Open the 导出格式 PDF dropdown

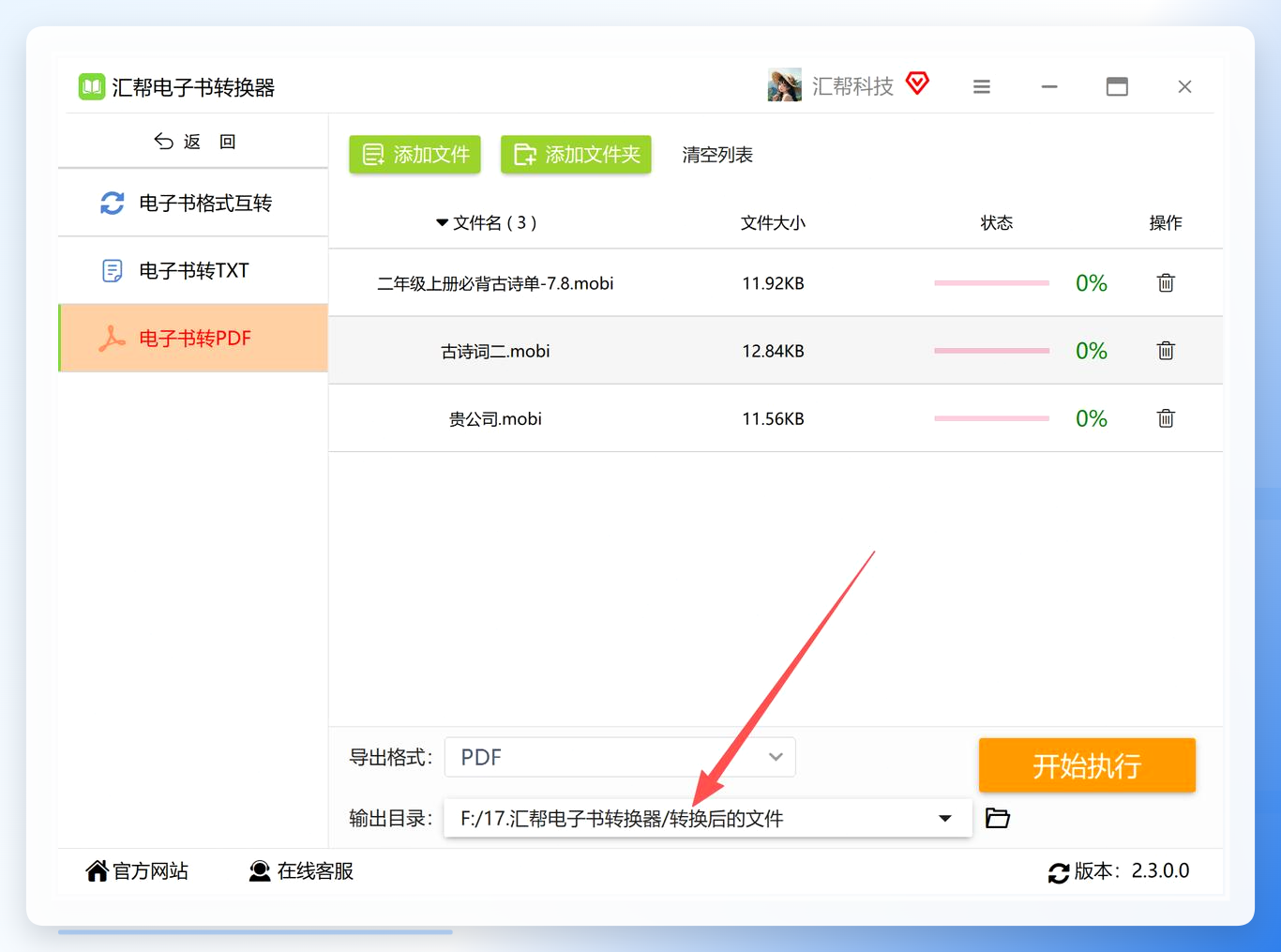click(x=620, y=757)
